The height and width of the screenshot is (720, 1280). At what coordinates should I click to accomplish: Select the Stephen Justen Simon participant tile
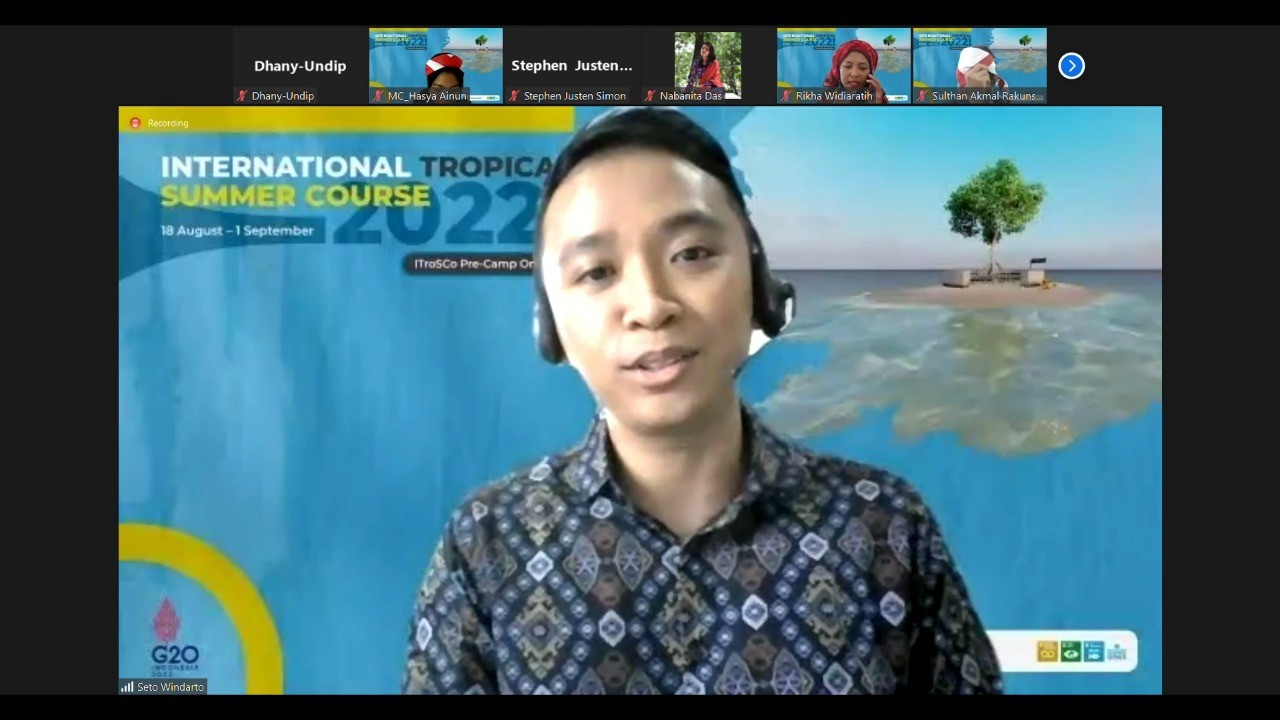point(572,62)
